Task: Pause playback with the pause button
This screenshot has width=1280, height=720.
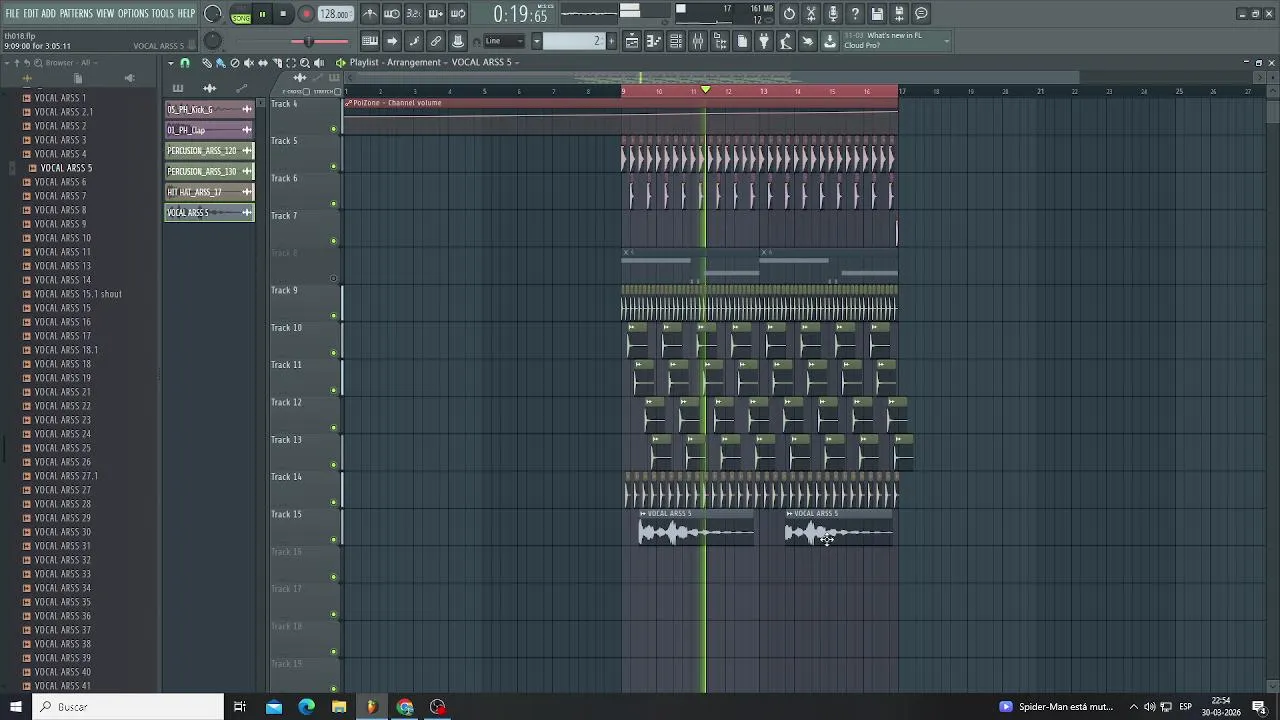Action: tap(262, 14)
